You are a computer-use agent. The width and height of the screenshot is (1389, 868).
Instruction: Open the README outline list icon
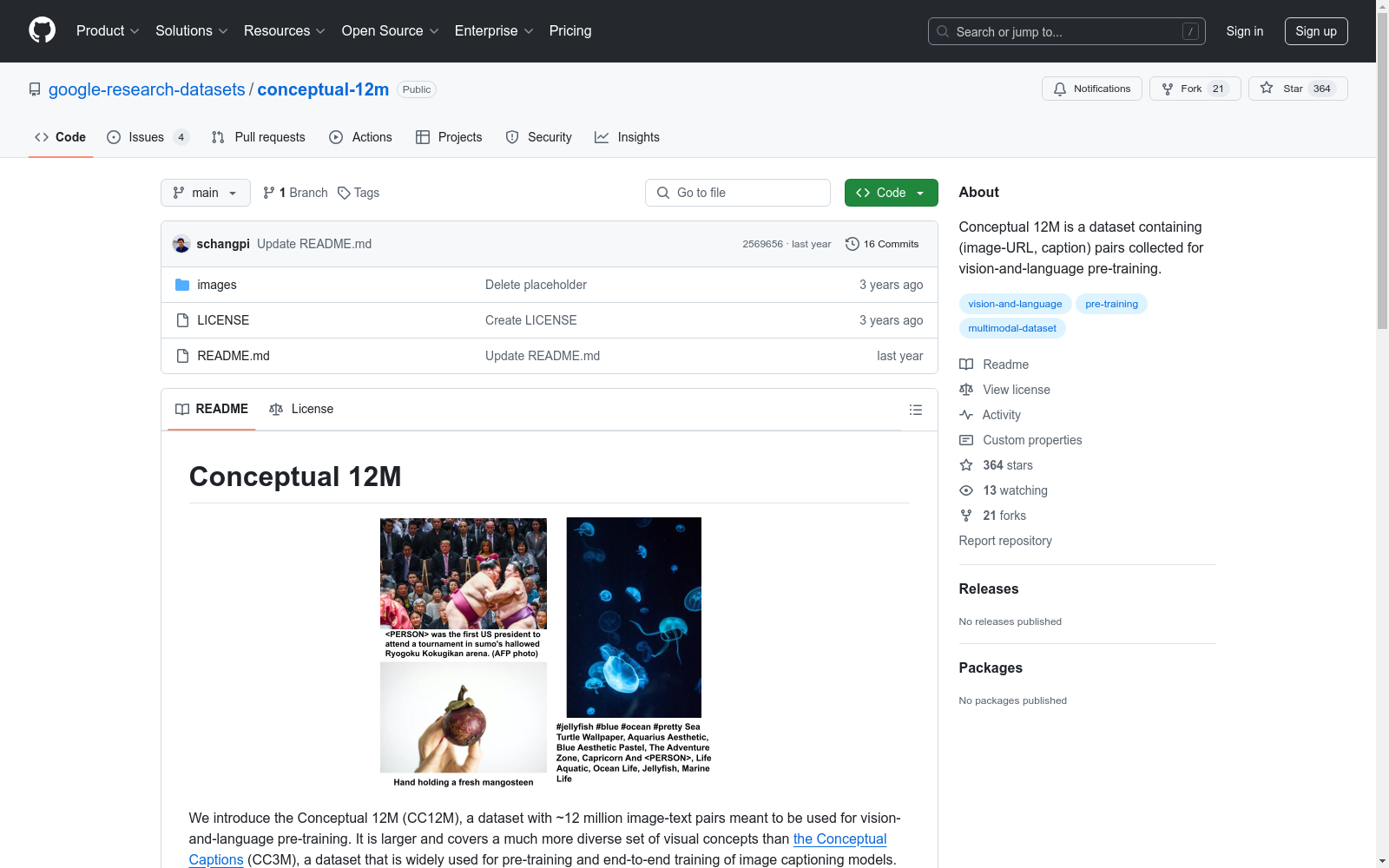click(916, 410)
